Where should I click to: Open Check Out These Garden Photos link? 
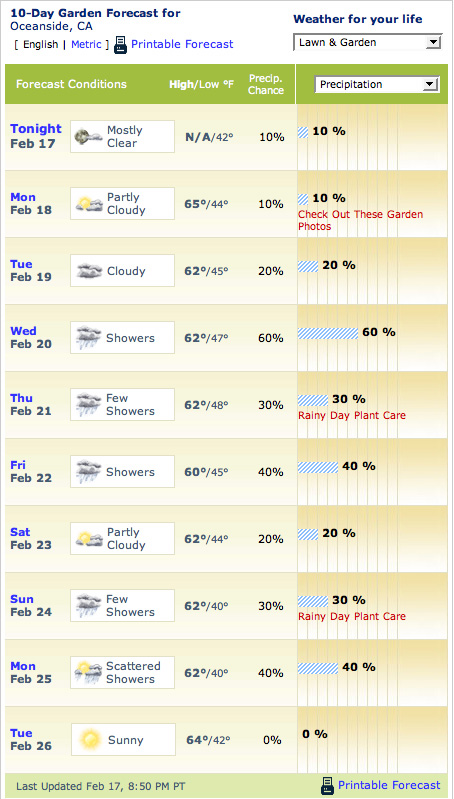point(360,220)
